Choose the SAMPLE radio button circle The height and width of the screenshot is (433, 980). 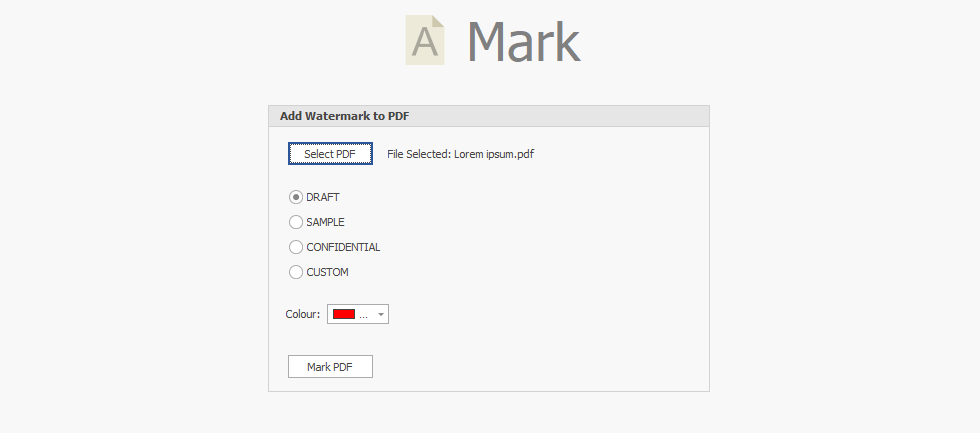pyautogui.click(x=296, y=222)
